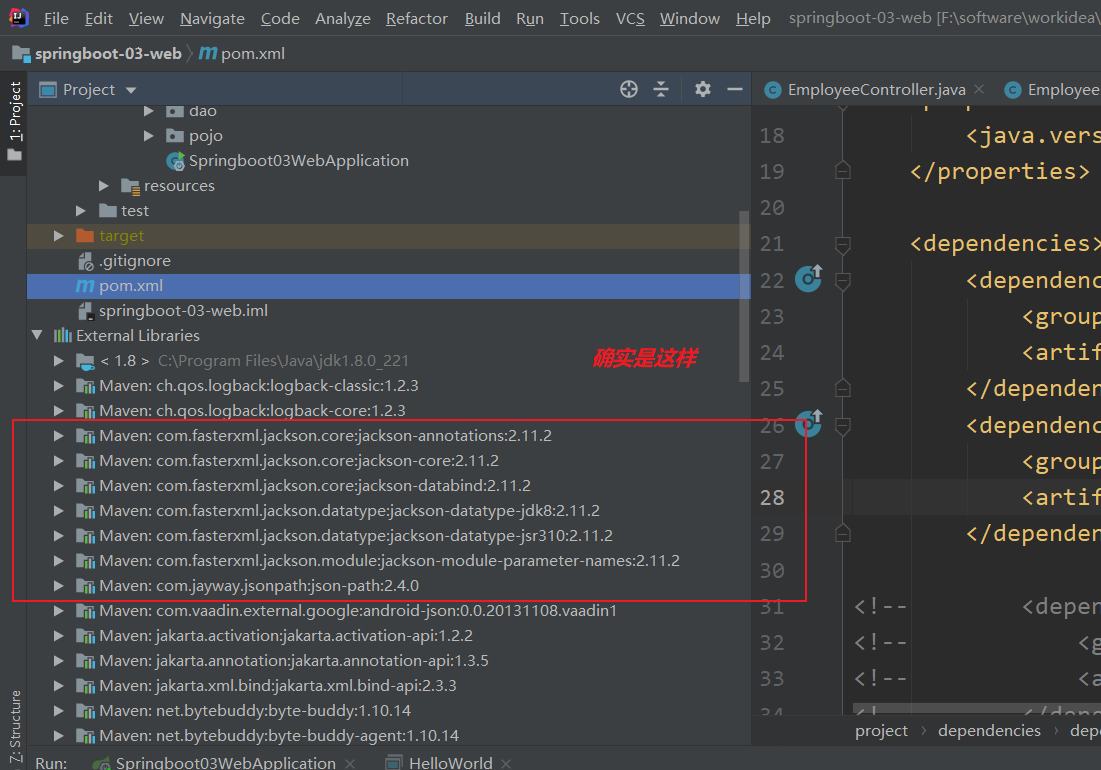The height and width of the screenshot is (770, 1101).
Task: Click the JDK 1.8 library icon
Action: (x=85, y=361)
